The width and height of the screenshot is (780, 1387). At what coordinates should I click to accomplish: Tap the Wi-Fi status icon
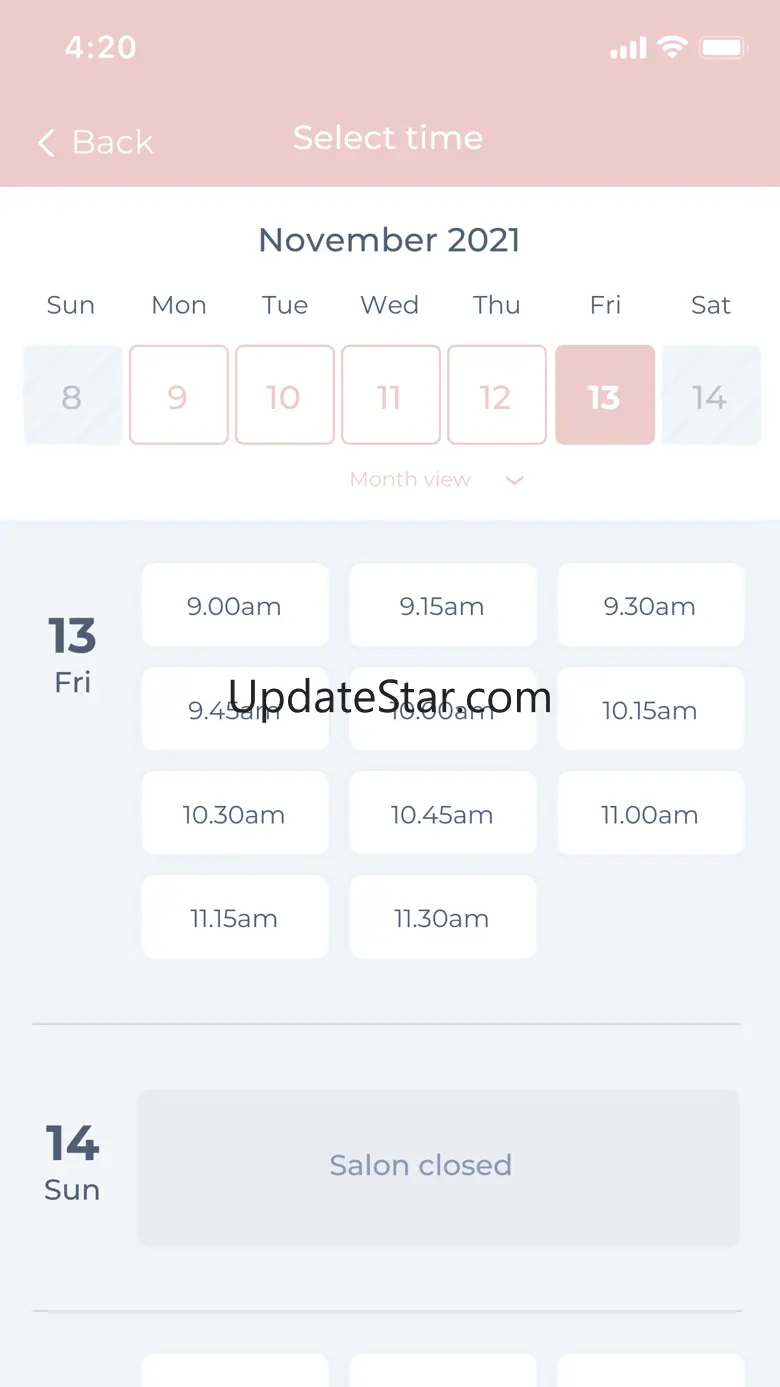(x=672, y=47)
